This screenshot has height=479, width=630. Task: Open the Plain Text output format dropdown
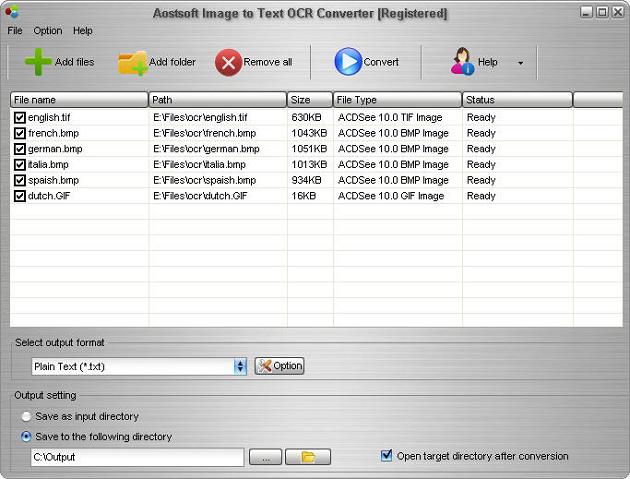[139, 366]
